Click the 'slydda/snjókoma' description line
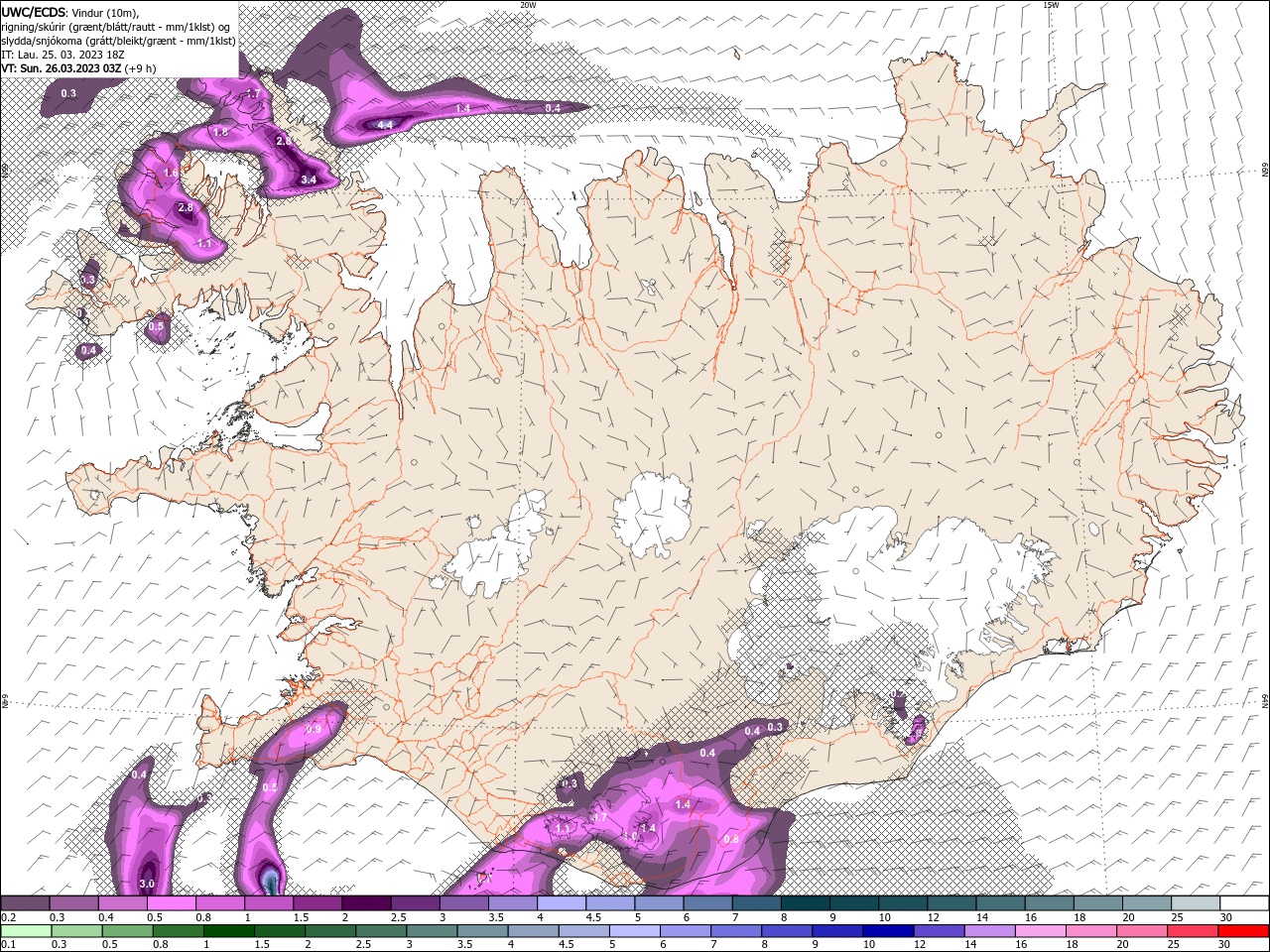Screen dimensions: 1270x952 (119, 41)
